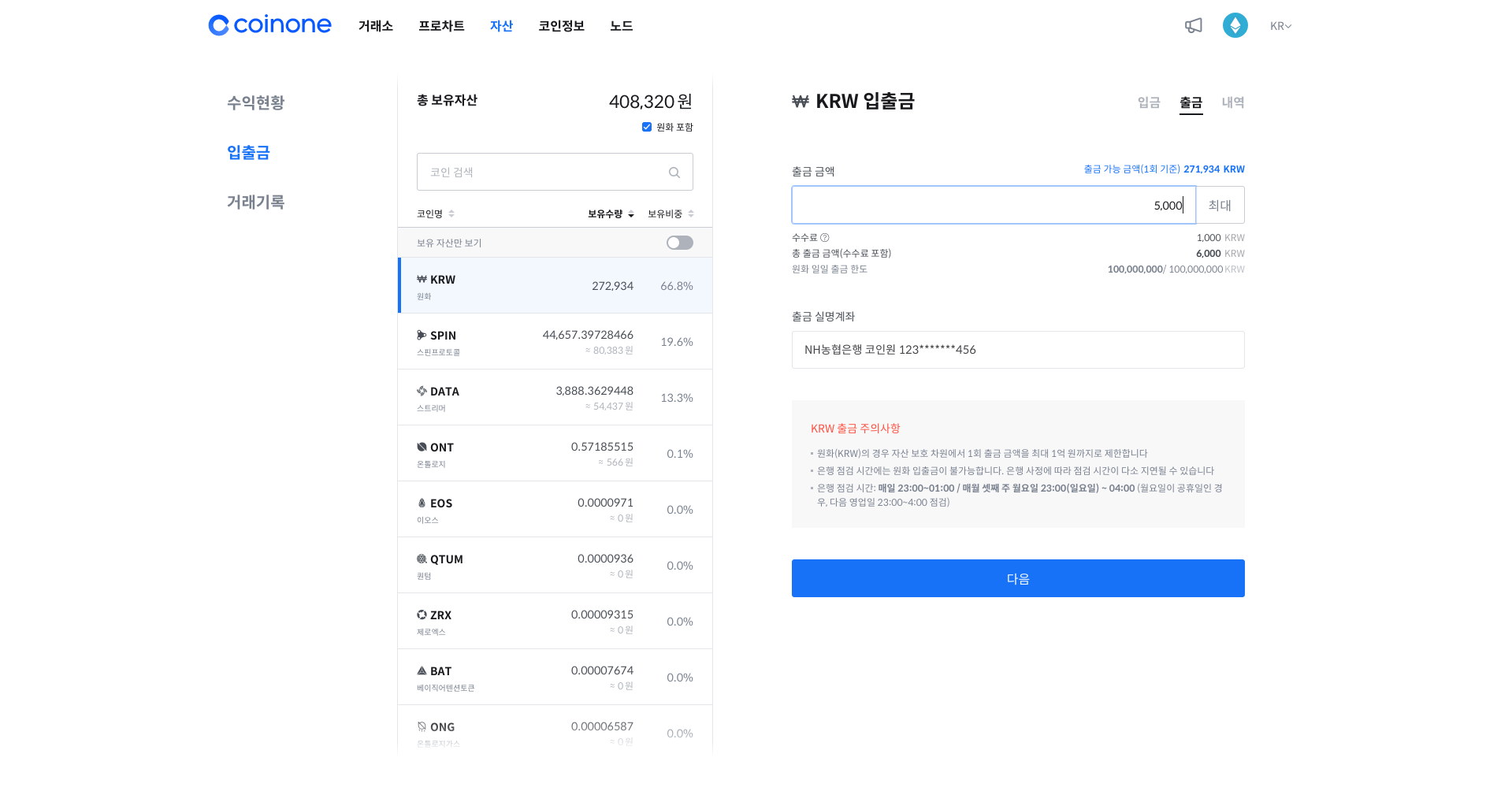
Task: Click the ≈ 80,383 원 SPIN valuation
Action: 609,351
